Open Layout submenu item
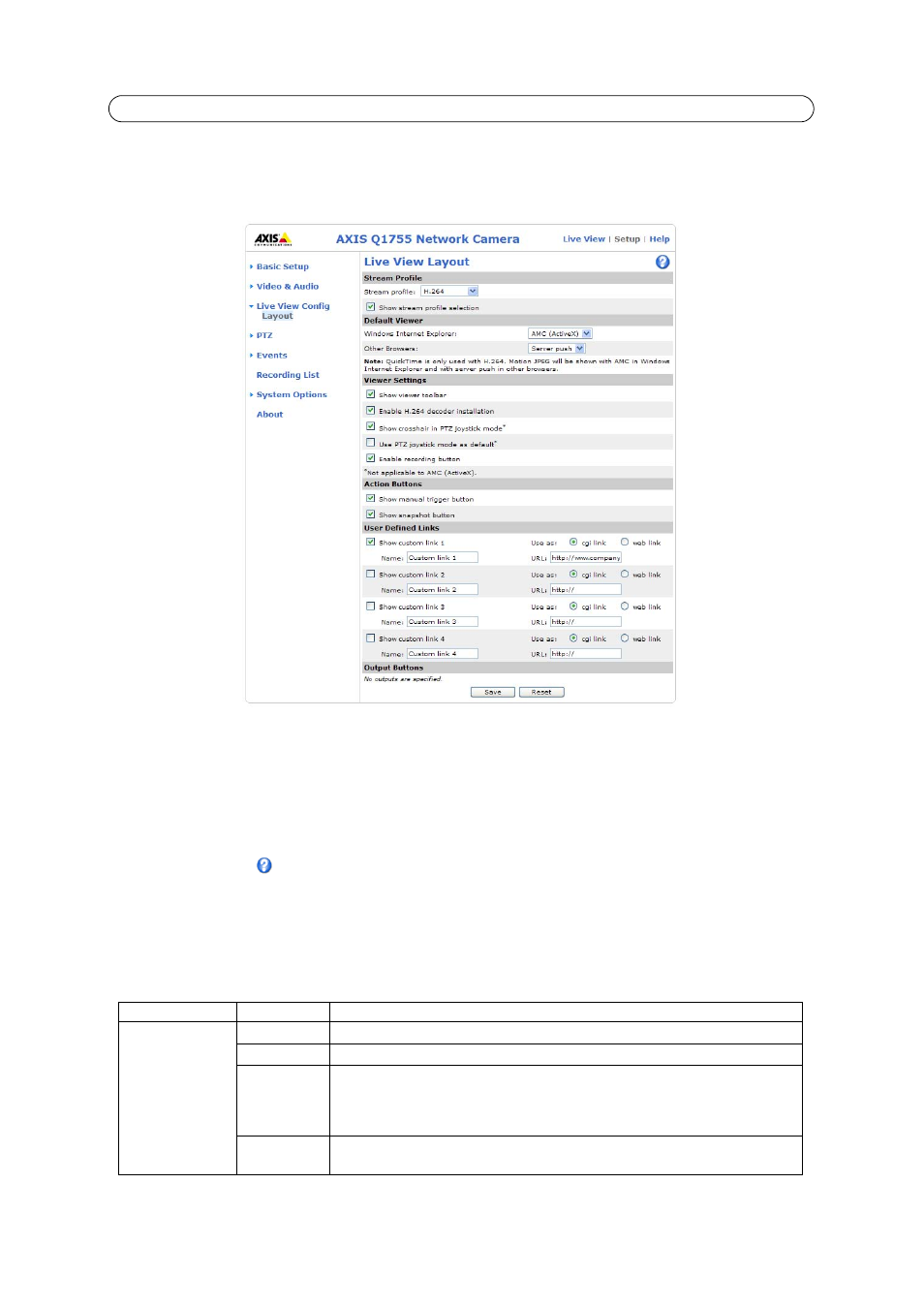Image resolution: width=924 pixels, height=1308 pixels. tap(277, 316)
